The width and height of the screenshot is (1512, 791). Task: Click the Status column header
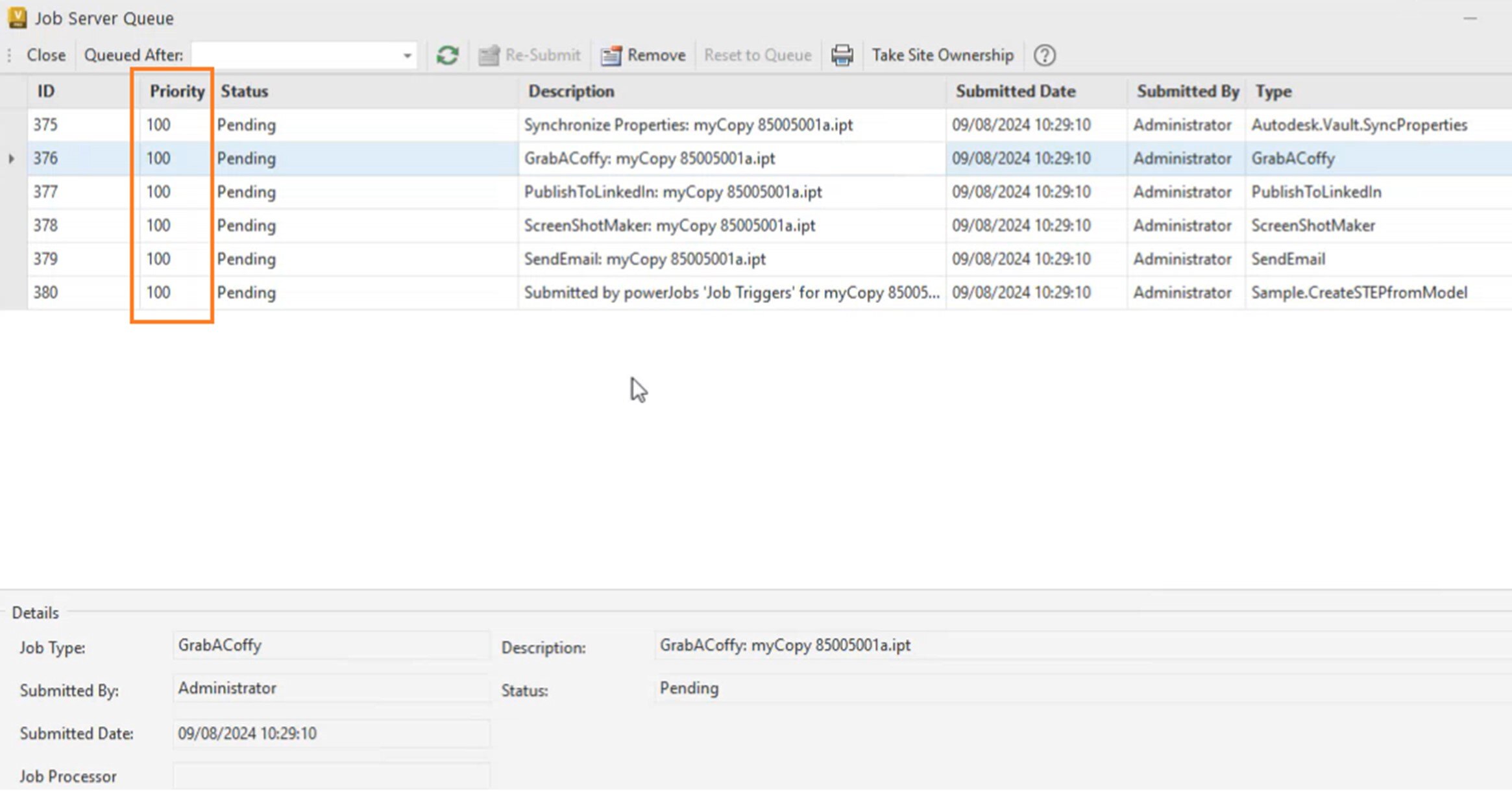(244, 91)
